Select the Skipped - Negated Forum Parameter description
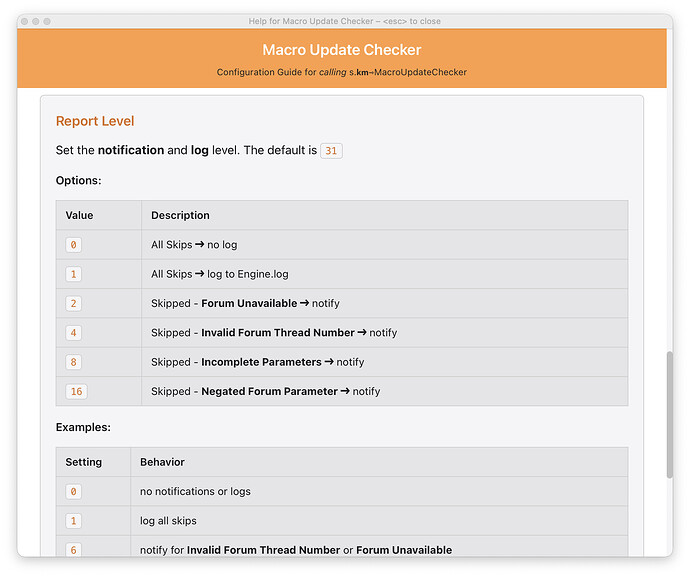 point(265,391)
